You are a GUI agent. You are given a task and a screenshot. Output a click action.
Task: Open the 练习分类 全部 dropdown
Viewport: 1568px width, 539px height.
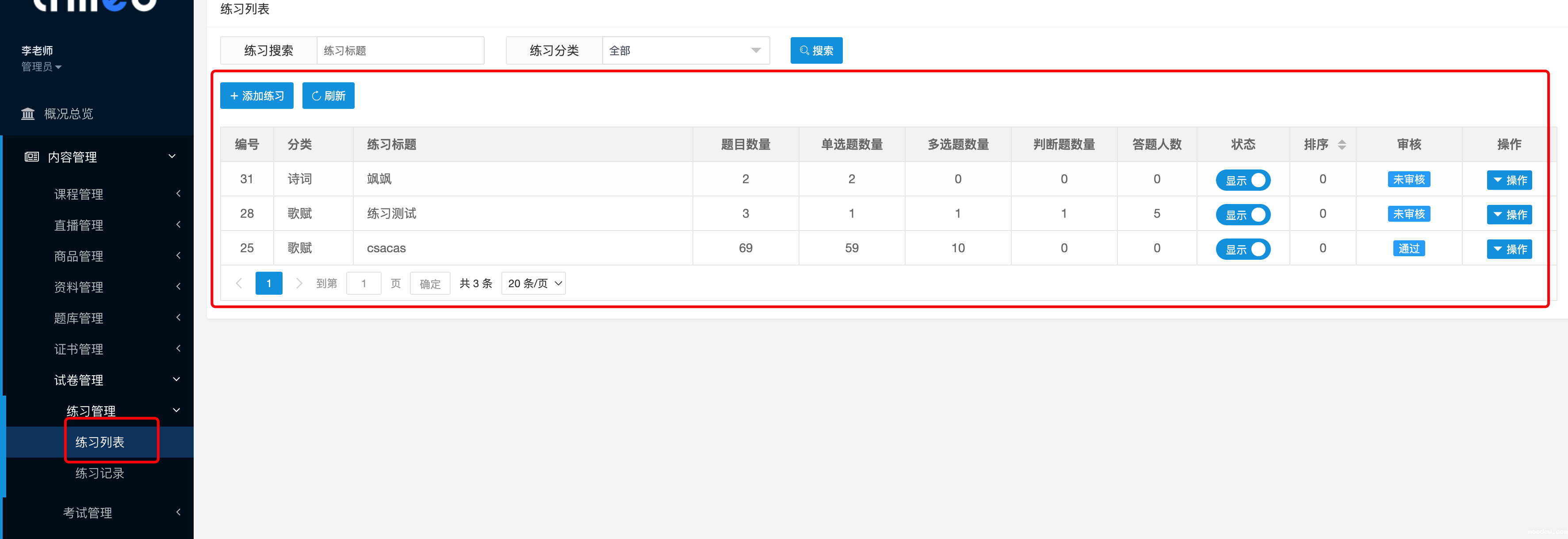tap(685, 50)
